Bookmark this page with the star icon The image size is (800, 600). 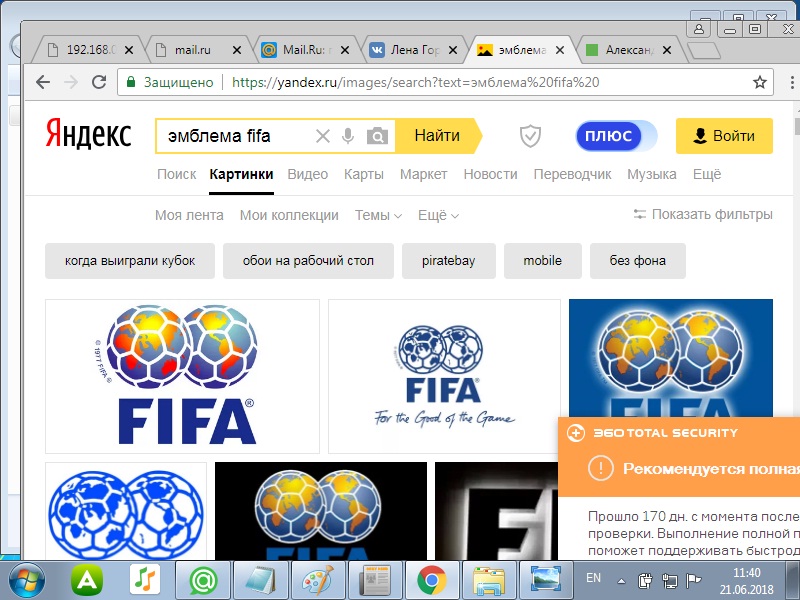760,82
